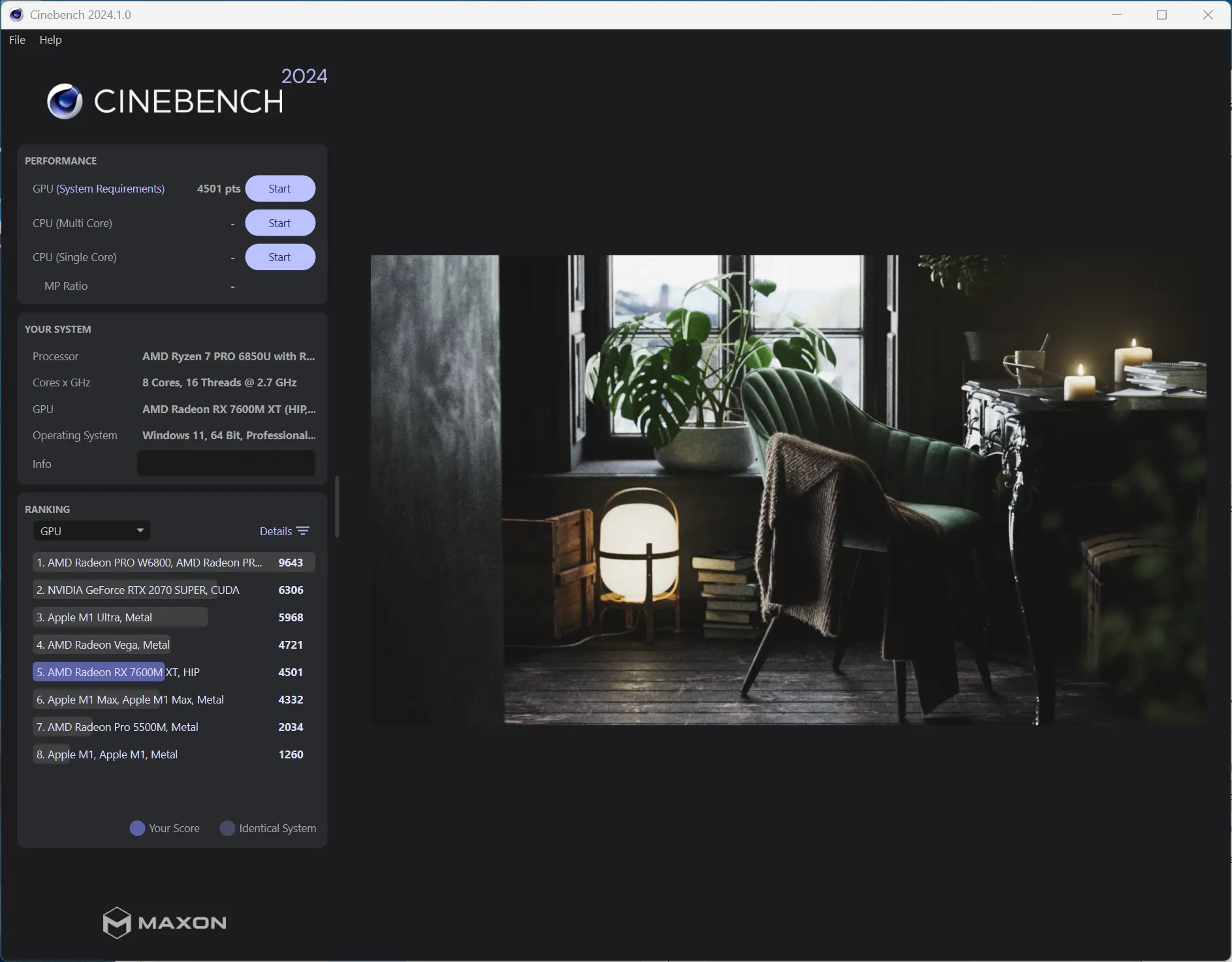Select the AMD Radeon RX 7600M XT entry
The image size is (1232, 962).
174,672
